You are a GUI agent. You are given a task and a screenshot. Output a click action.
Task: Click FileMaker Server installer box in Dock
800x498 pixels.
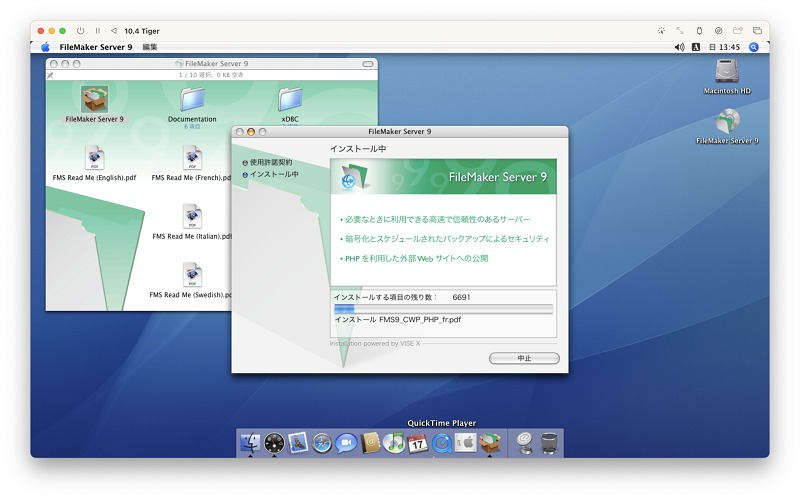(490, 443)
